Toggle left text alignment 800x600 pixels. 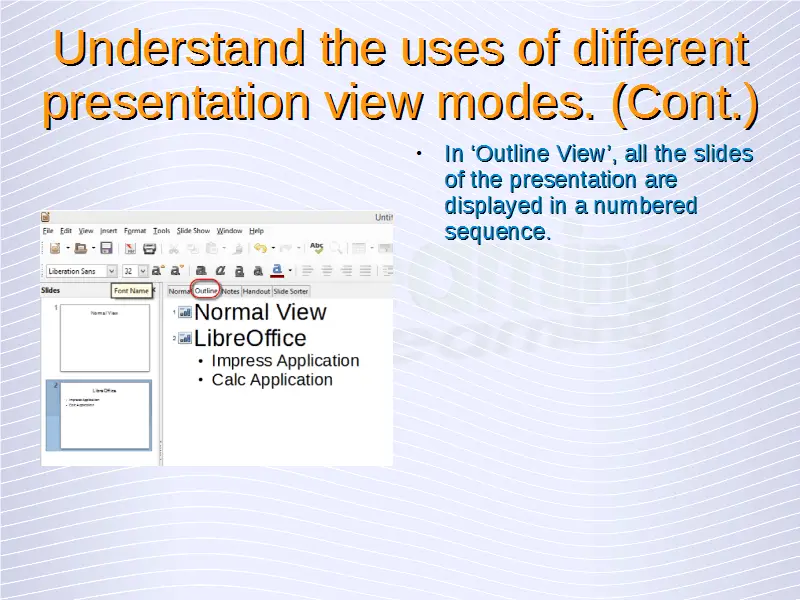tap(309, 270)
